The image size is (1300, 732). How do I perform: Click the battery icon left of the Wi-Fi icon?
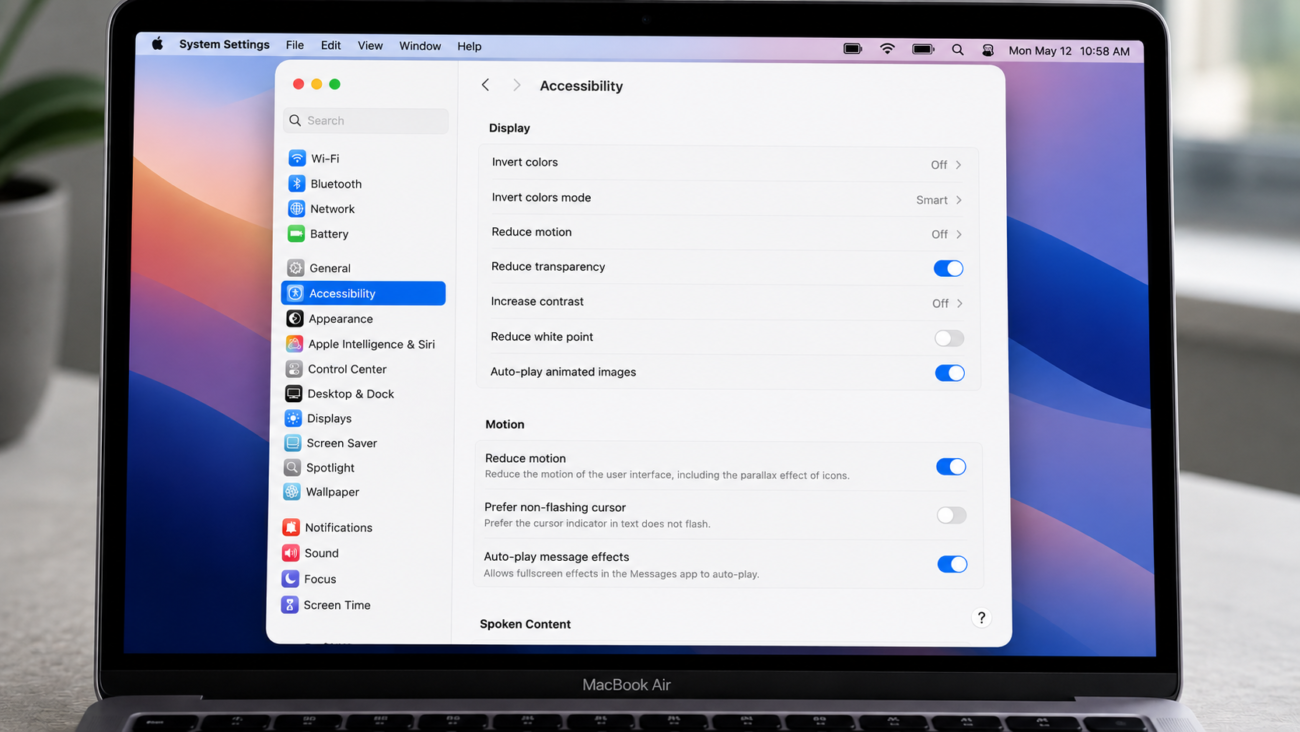pyautogui.click(x=853, y=48)
